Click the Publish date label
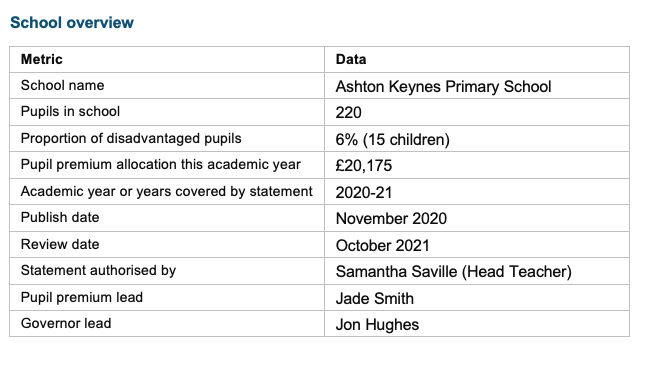Image resolution: width=662 pixels, height=382 pixels. [60, 217]
